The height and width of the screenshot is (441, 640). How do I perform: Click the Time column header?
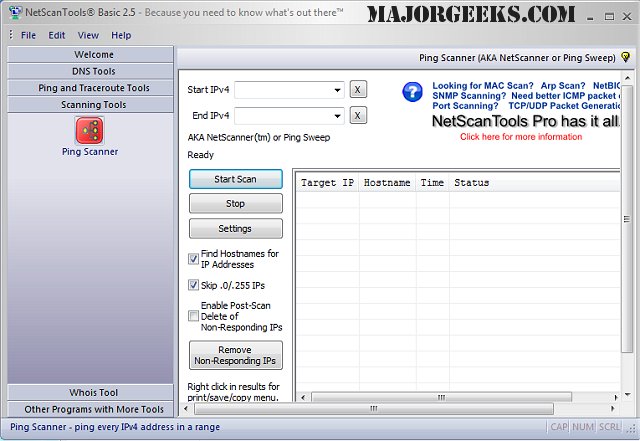(x=432, y=183)
